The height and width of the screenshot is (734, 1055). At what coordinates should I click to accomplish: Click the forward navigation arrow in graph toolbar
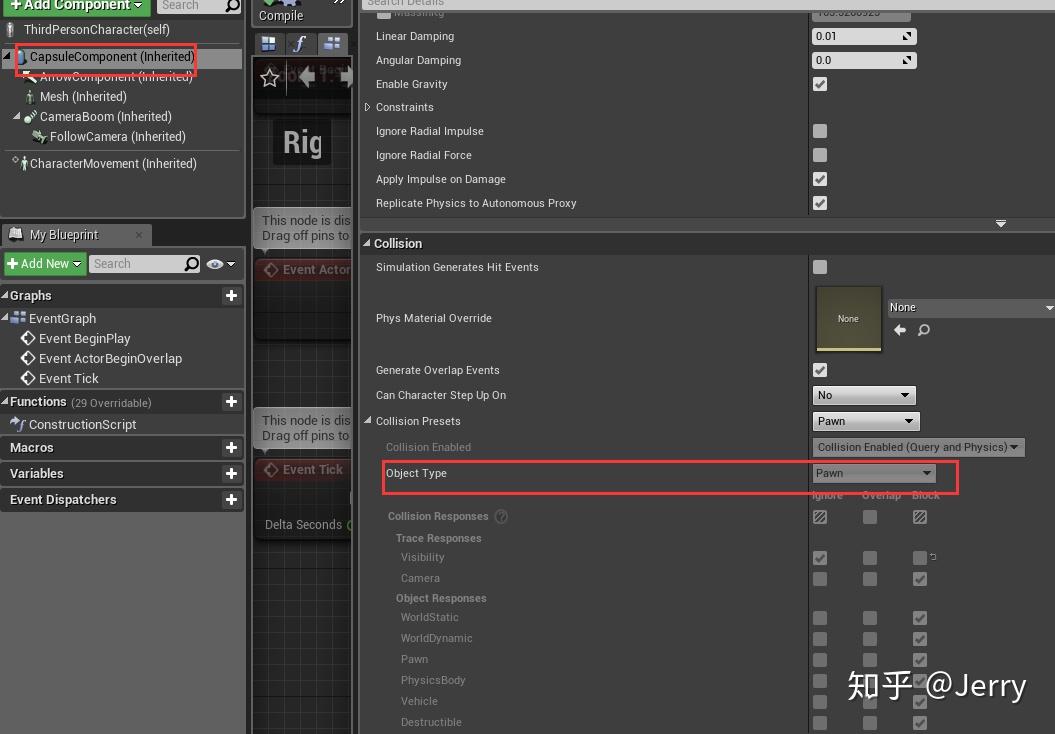click(x=345, y=77)
